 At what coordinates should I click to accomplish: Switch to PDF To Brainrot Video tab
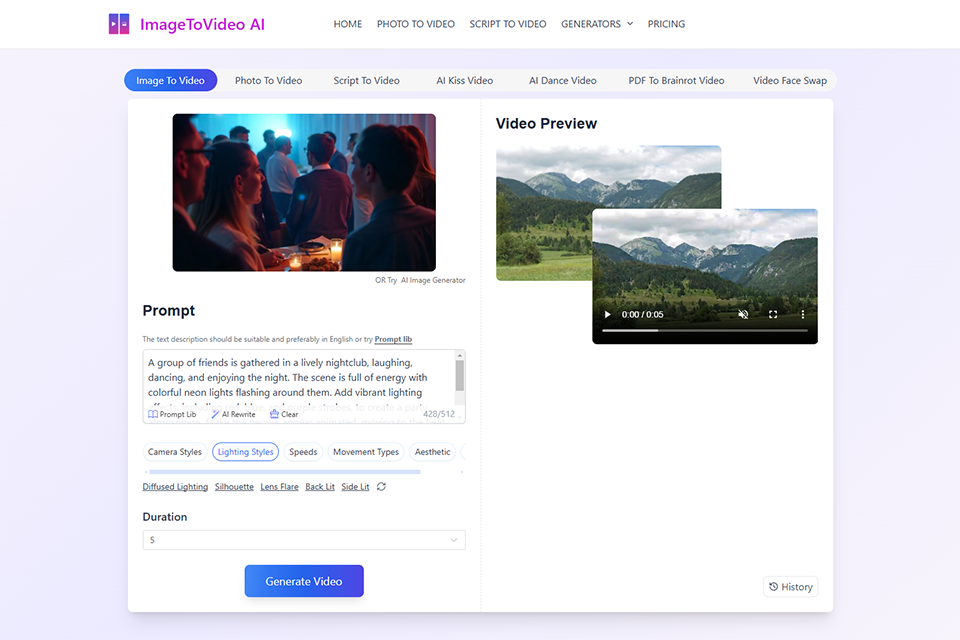coord(676,80)
